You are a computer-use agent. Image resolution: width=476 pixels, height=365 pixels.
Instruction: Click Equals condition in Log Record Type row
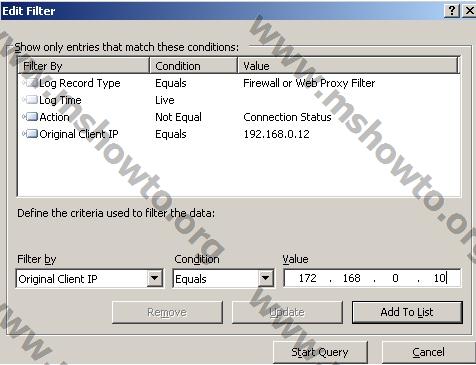point(171,83)
